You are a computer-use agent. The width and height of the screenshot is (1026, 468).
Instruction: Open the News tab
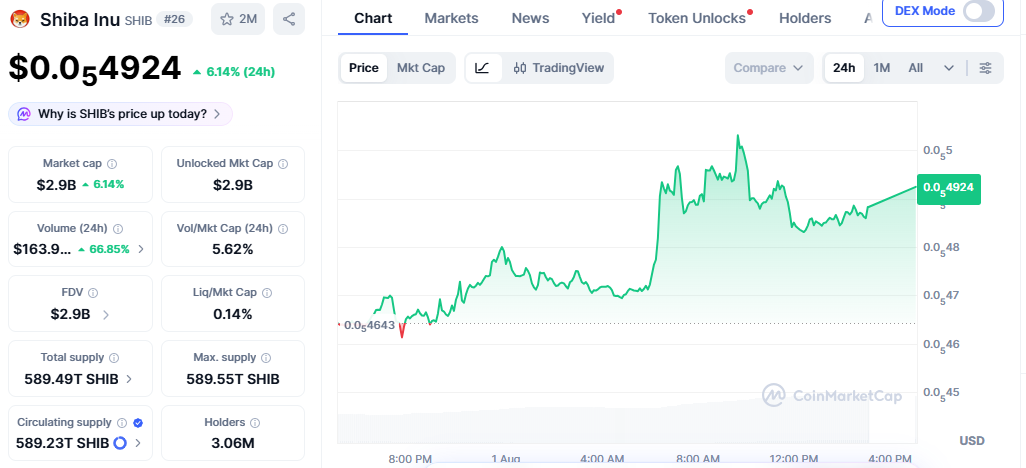(530, 18)
